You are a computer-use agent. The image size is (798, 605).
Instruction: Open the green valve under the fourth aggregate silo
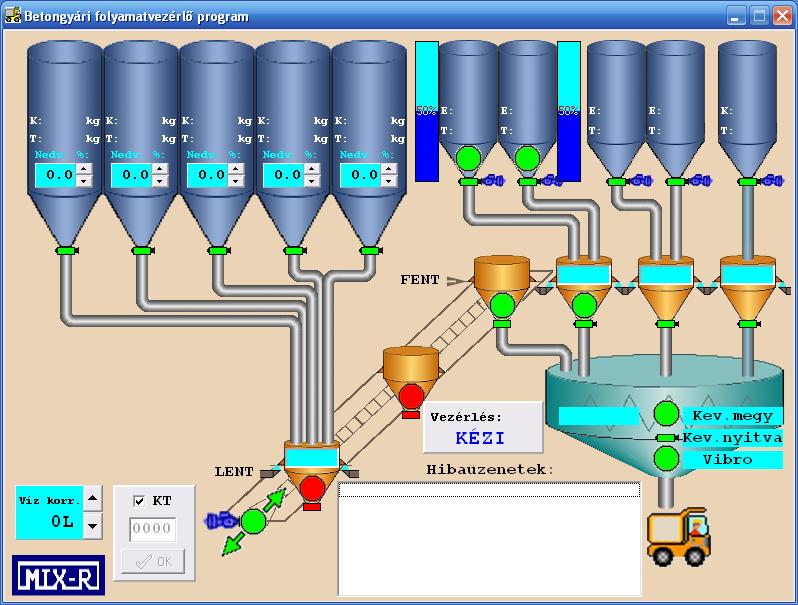(295, 250)
